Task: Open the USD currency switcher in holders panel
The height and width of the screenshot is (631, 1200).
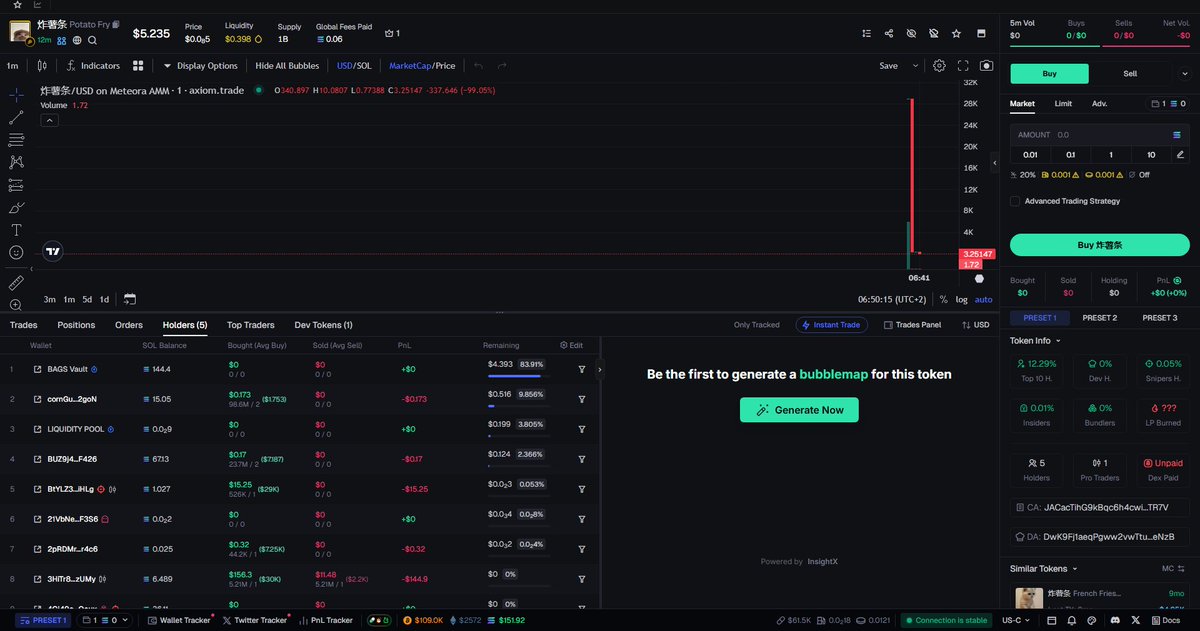Action: (x=975, y=325)
